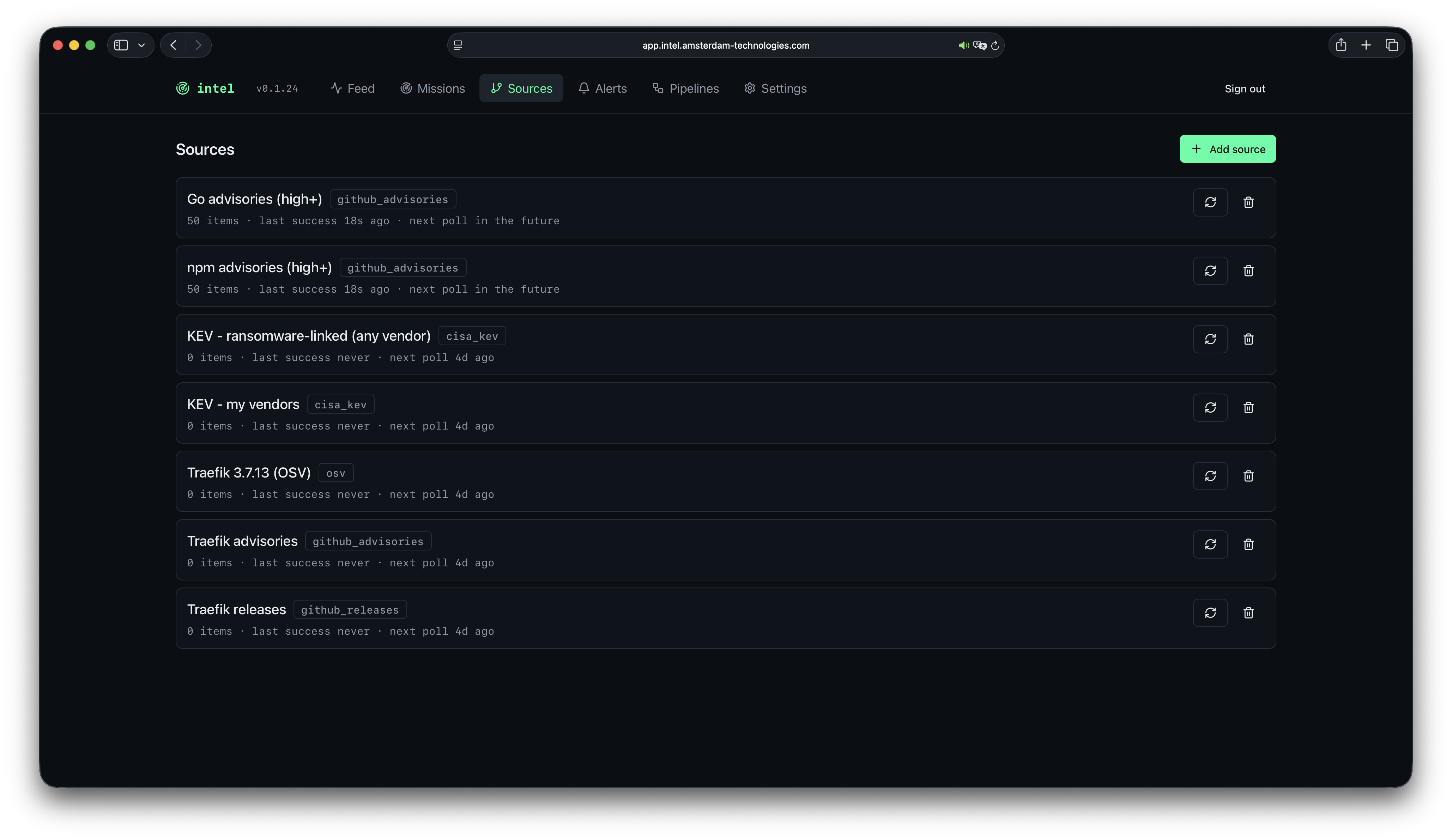The image size is (1452, 840).
Task: Delete the Traefik 3.7.13 (OSV) source
Action: [x=1248, y=476]
